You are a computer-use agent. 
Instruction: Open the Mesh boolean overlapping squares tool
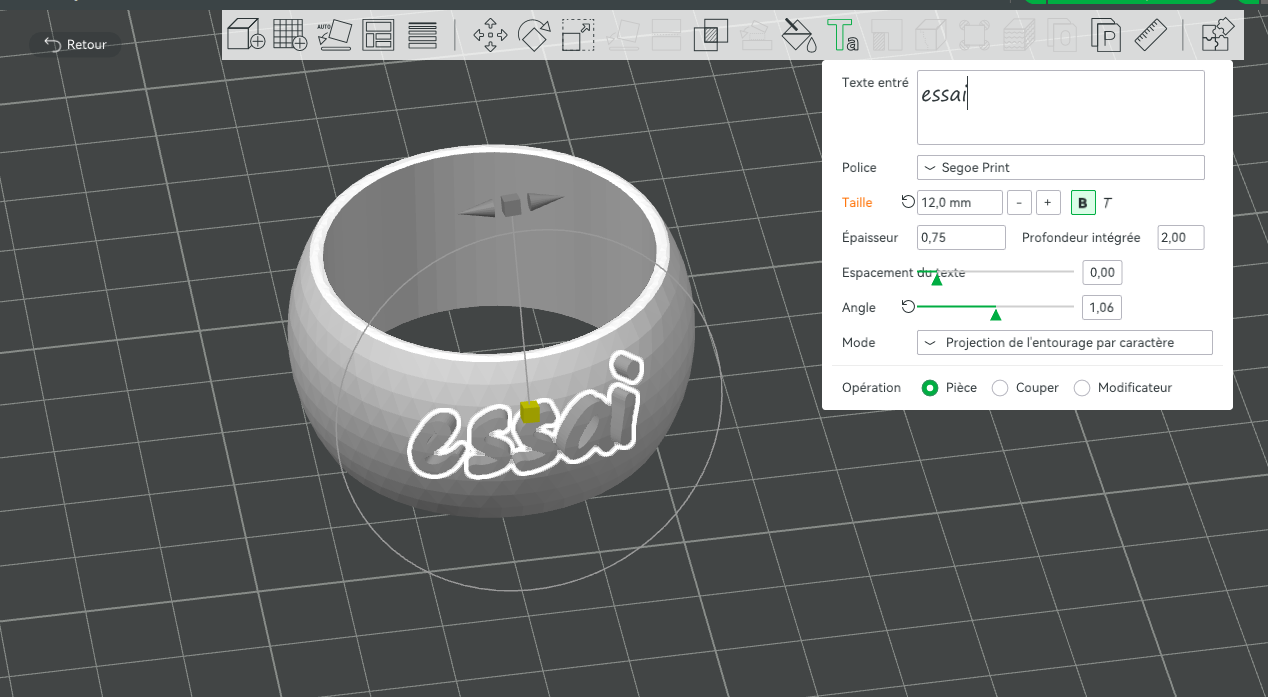click(x=711, y=35)
